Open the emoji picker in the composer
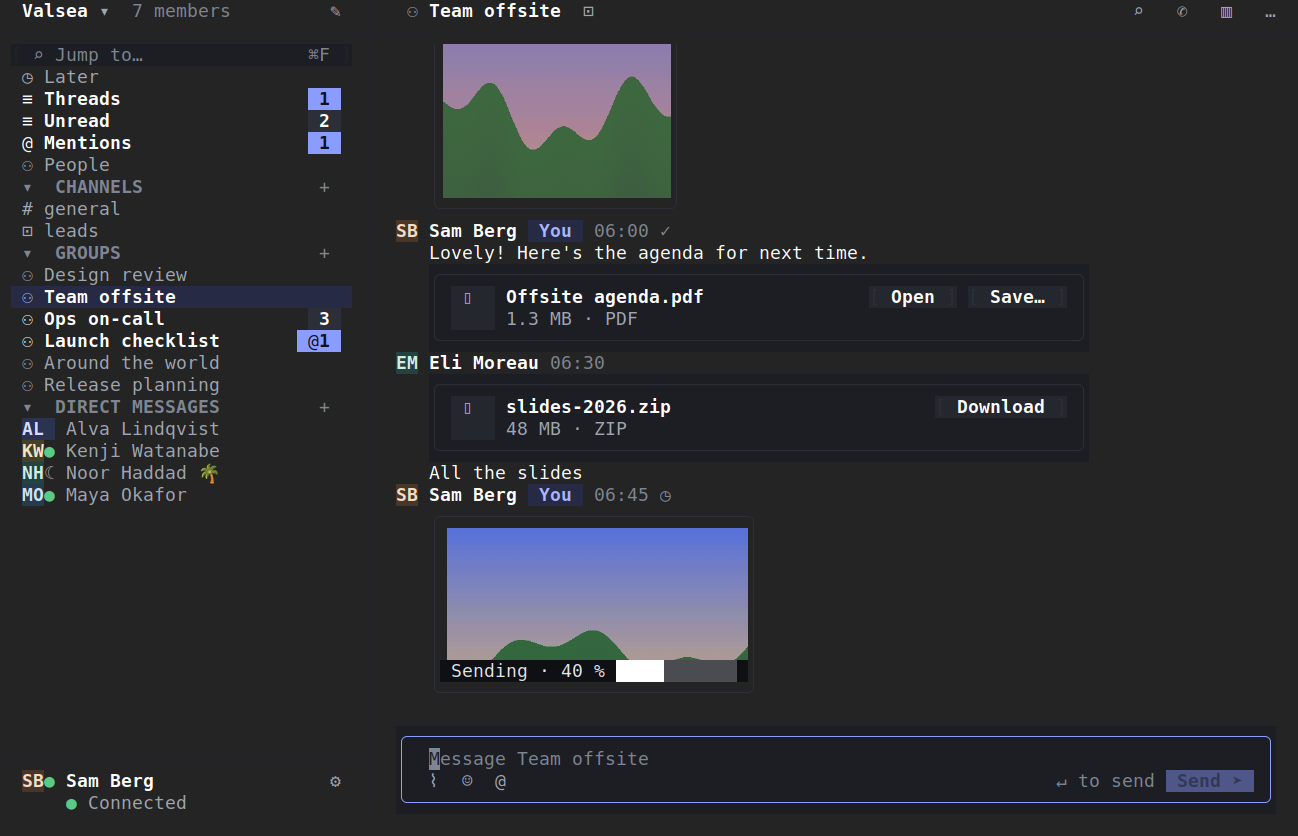Viewport: 1298px width, 836px height. click(467, 781)
